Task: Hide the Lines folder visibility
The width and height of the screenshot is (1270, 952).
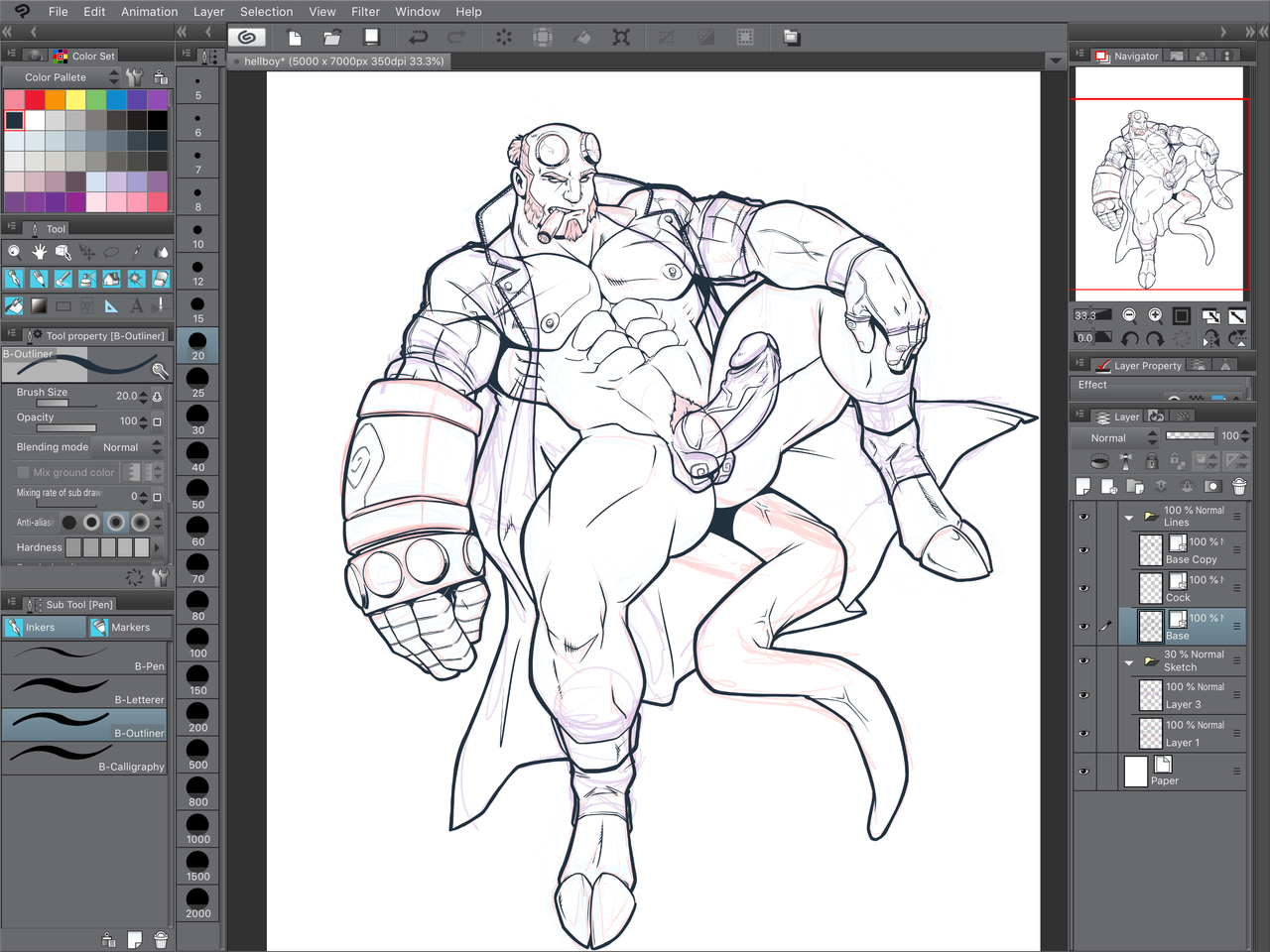Action: pos(1083,517)
